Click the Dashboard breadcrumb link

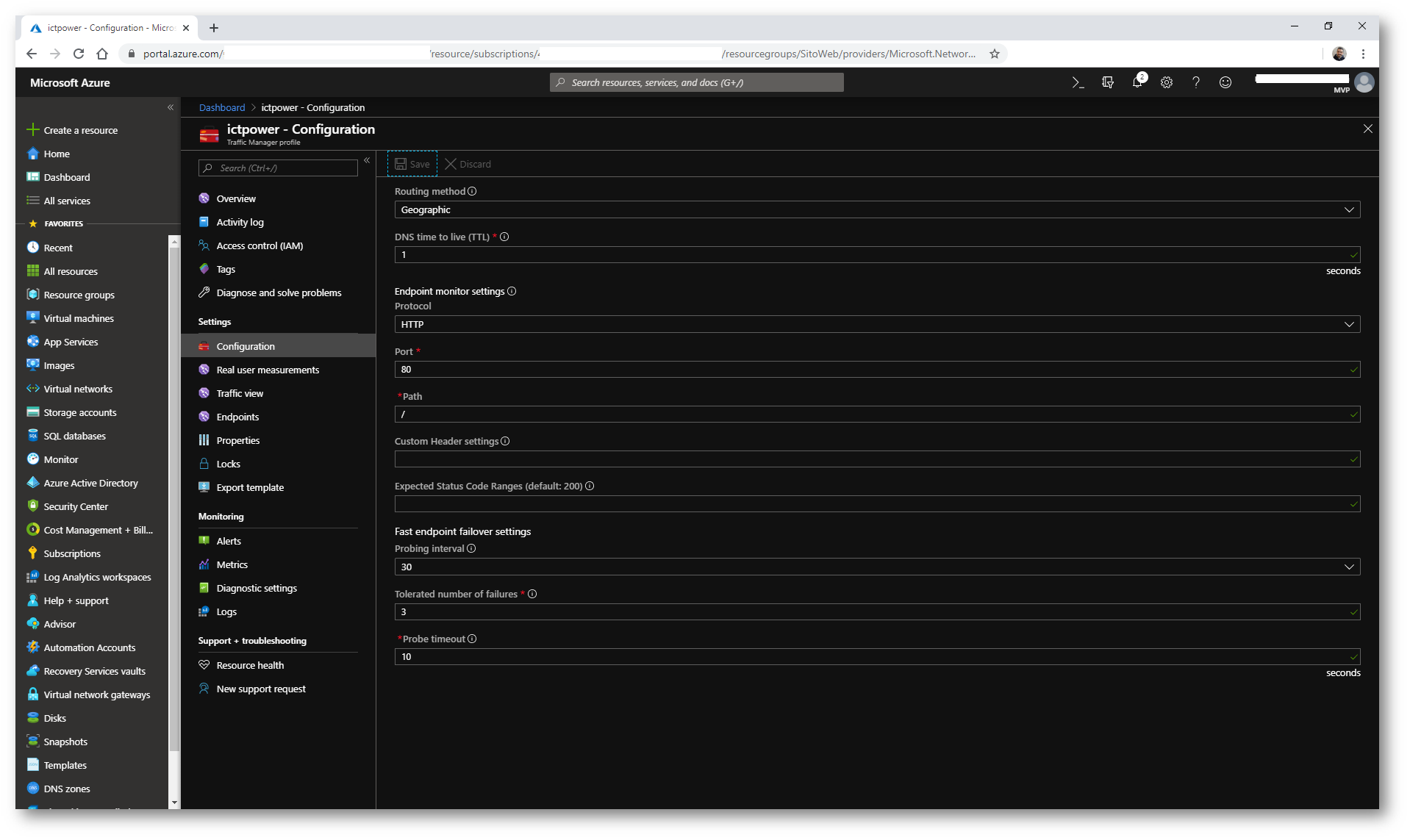(222, 108)
